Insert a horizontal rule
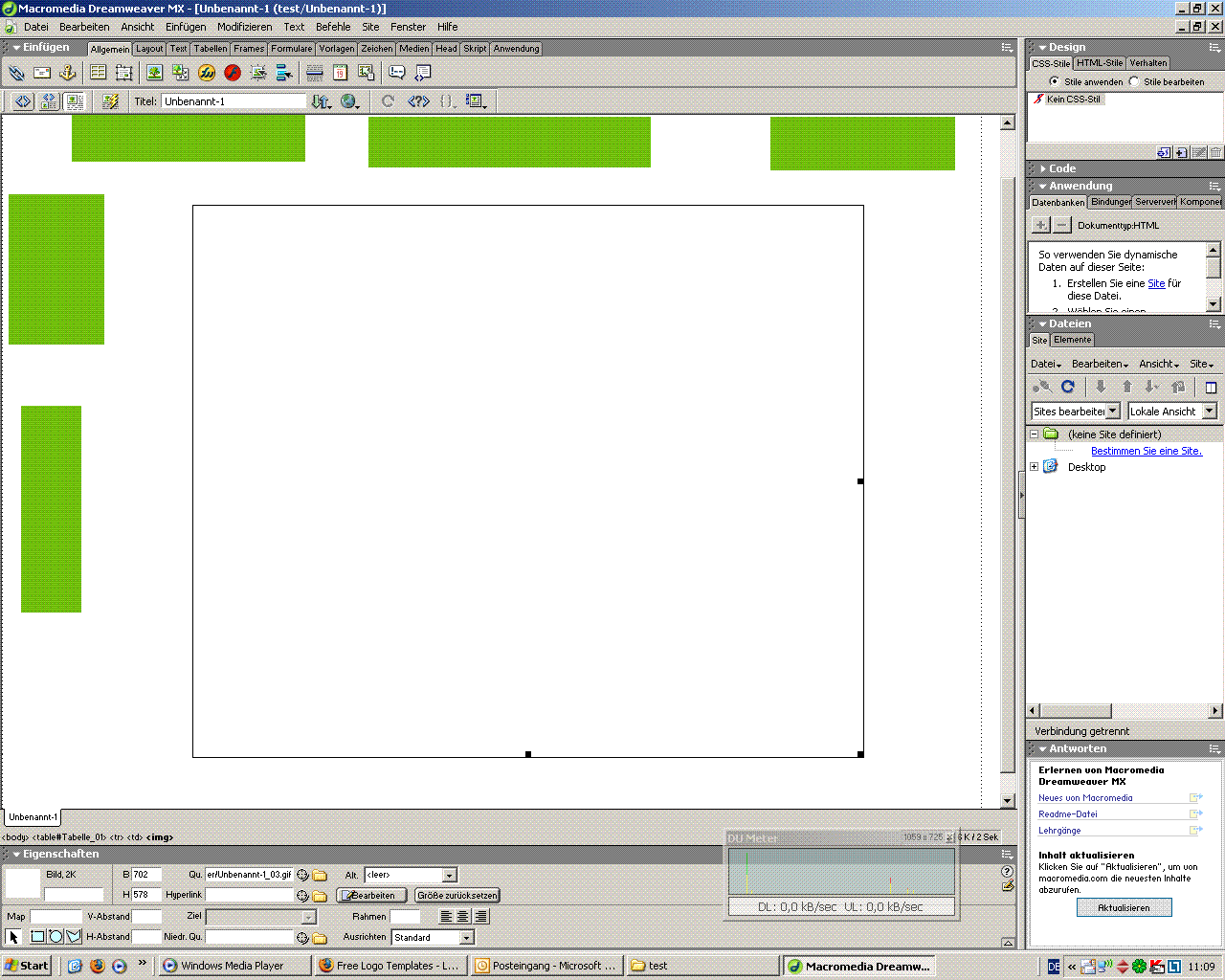Image resolution: width=1225 pixels, height=980 pixels. (x=315, y=73)
